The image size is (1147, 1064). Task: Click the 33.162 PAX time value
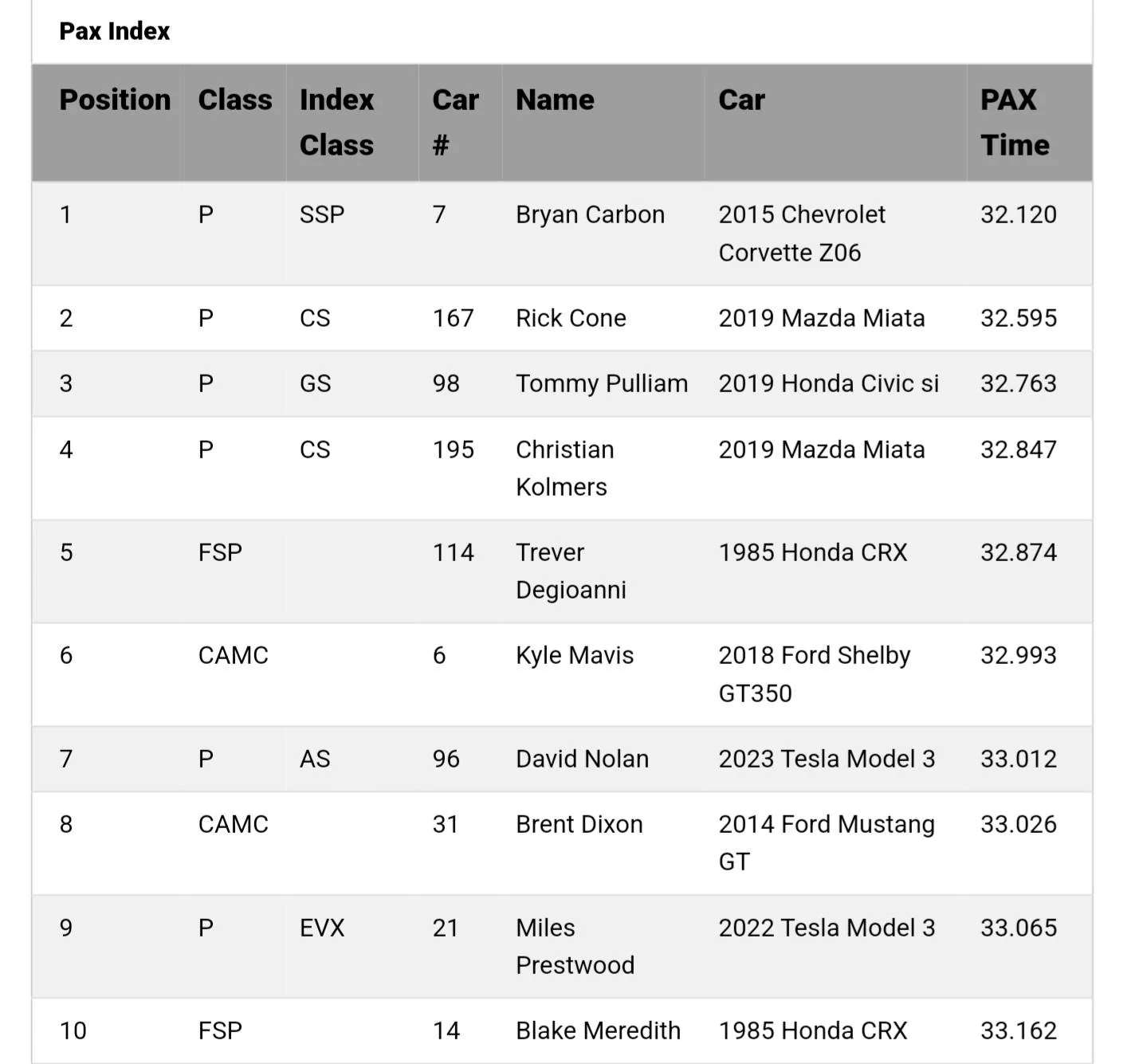click(x=1019, y=1031)
